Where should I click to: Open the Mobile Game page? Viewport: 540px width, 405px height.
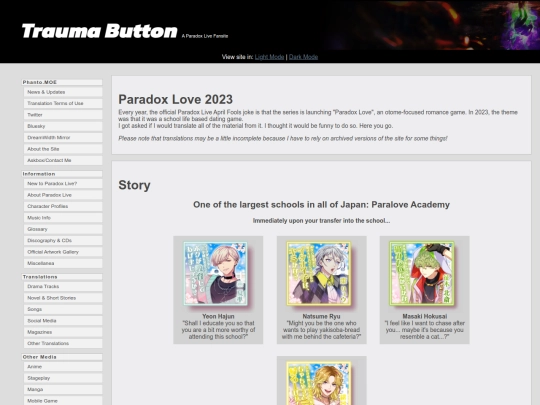pyautogui.click(x=63, y=401)
